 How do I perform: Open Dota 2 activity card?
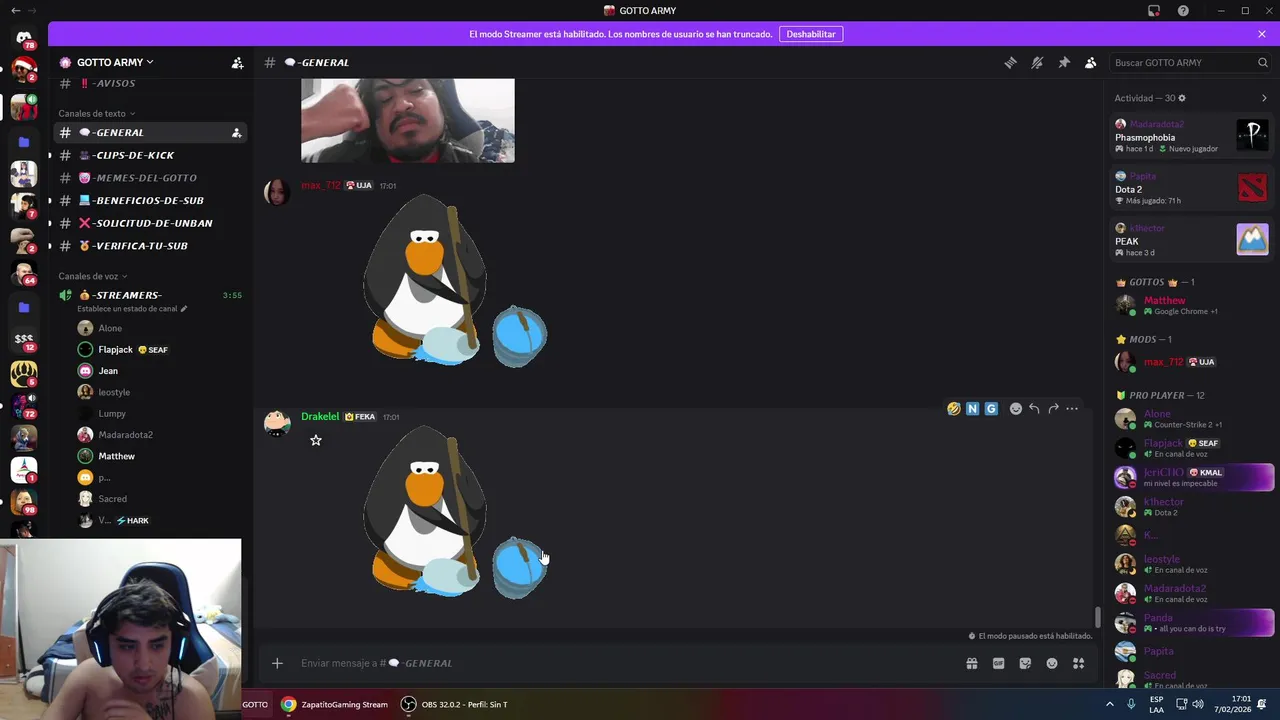click(x=1191, y=188)
